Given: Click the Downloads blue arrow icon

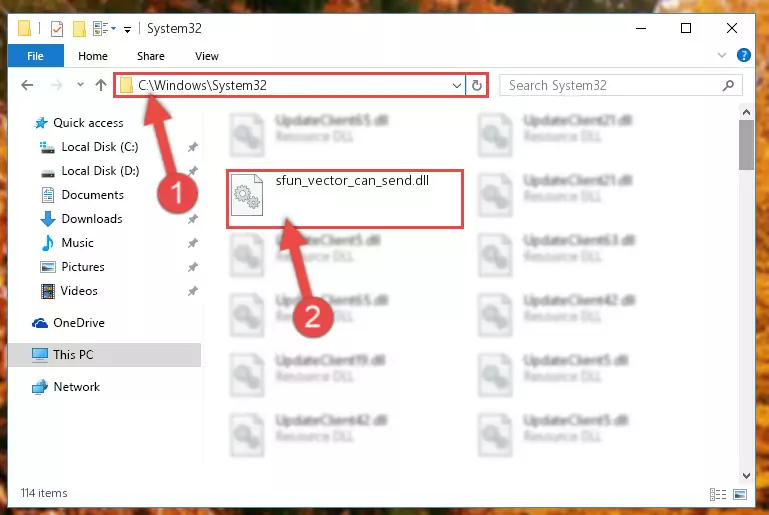Looking at the screenshot, I should click(48, 219).
